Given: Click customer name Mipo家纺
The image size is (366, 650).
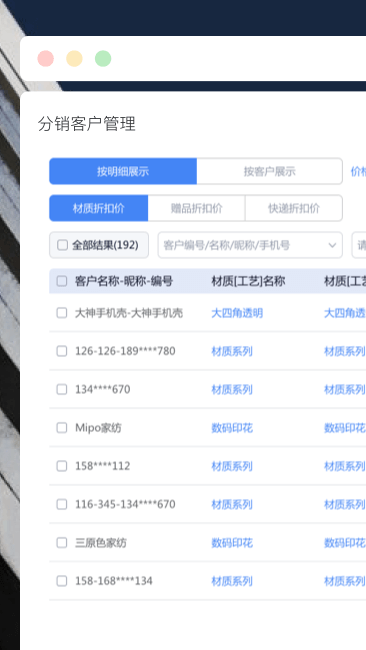Looking at the screenshot, I should [98, 428].
